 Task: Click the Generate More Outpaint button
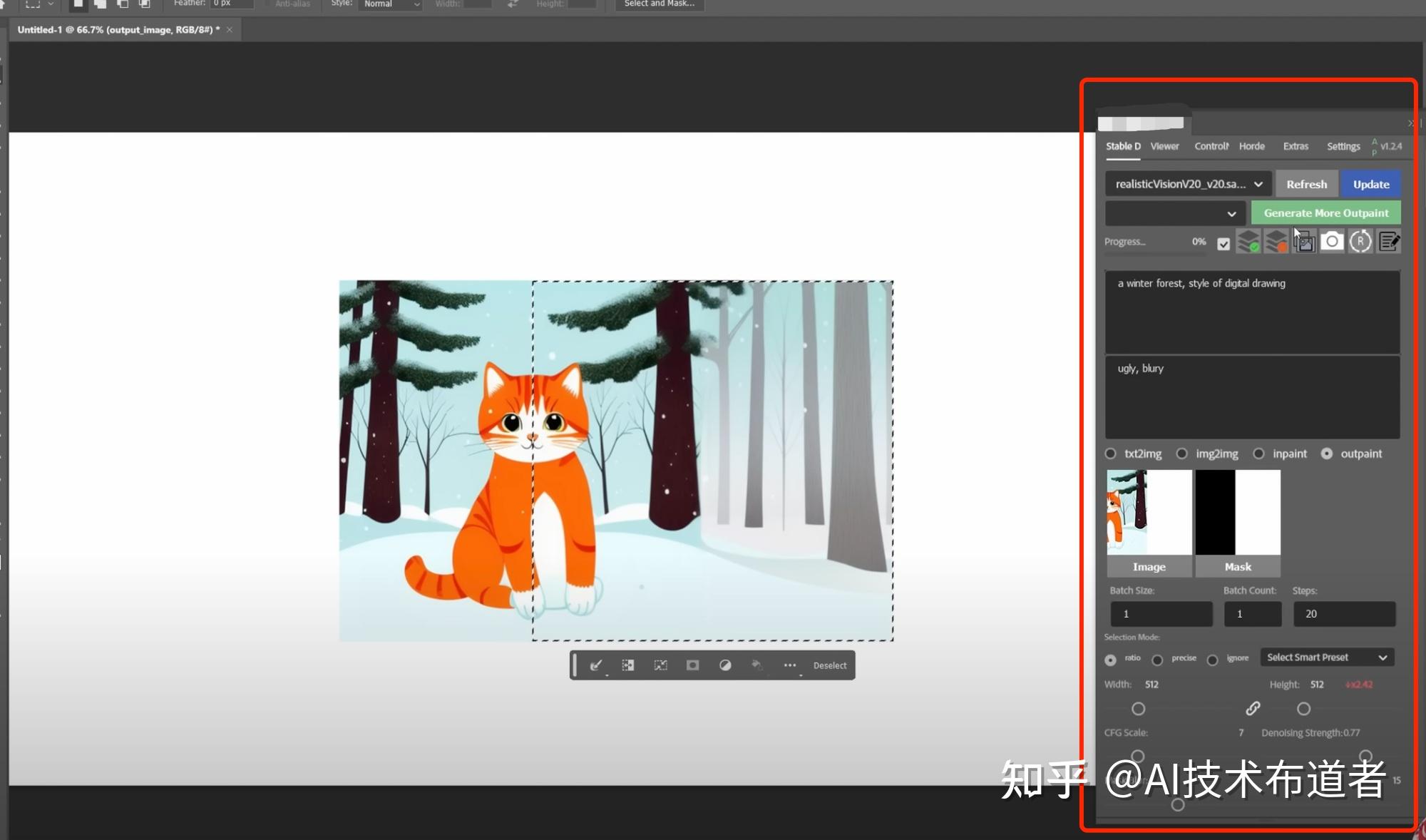pos(1325,213)
